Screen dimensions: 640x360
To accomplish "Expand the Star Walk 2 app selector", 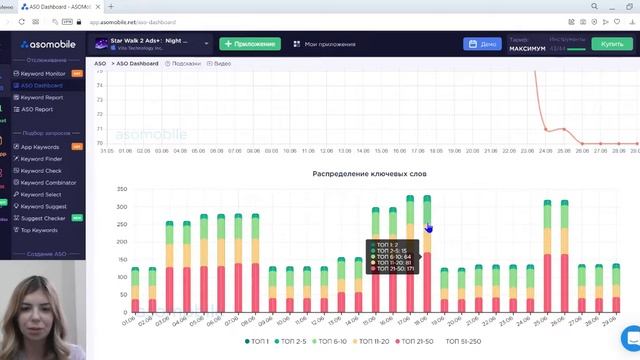I will [x=206, y=44].
